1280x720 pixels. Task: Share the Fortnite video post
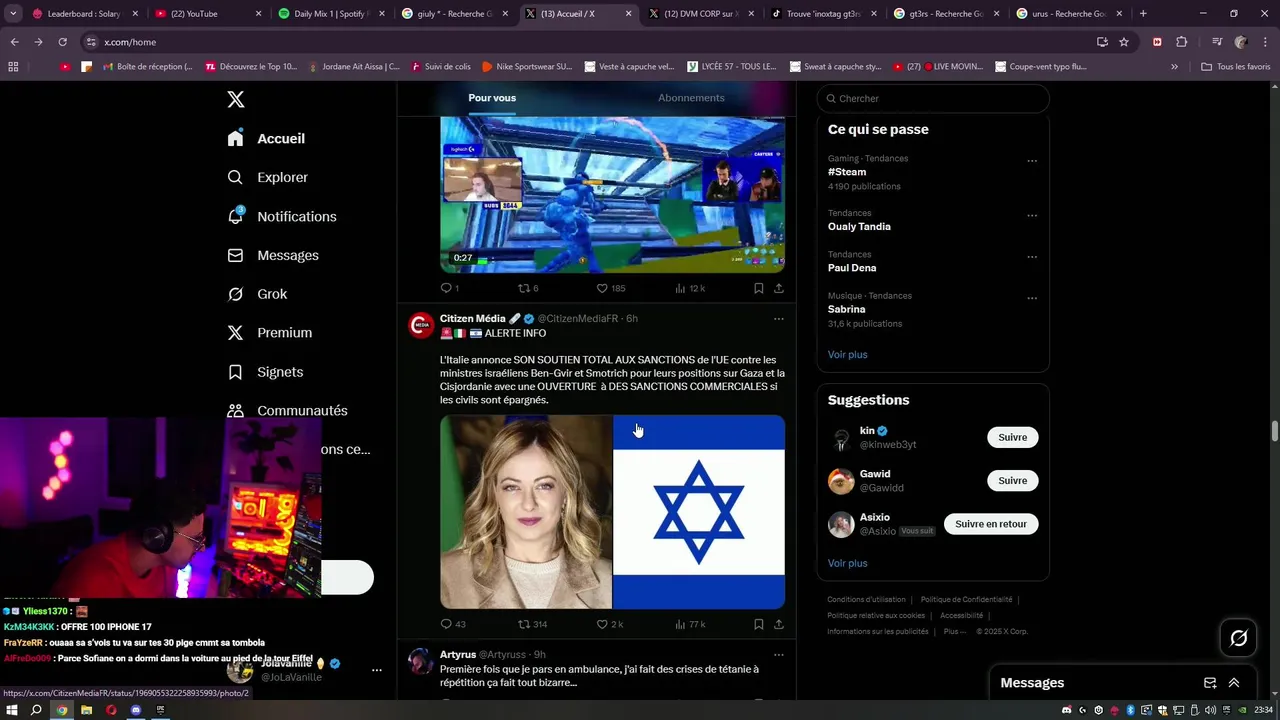pos(779,288)
